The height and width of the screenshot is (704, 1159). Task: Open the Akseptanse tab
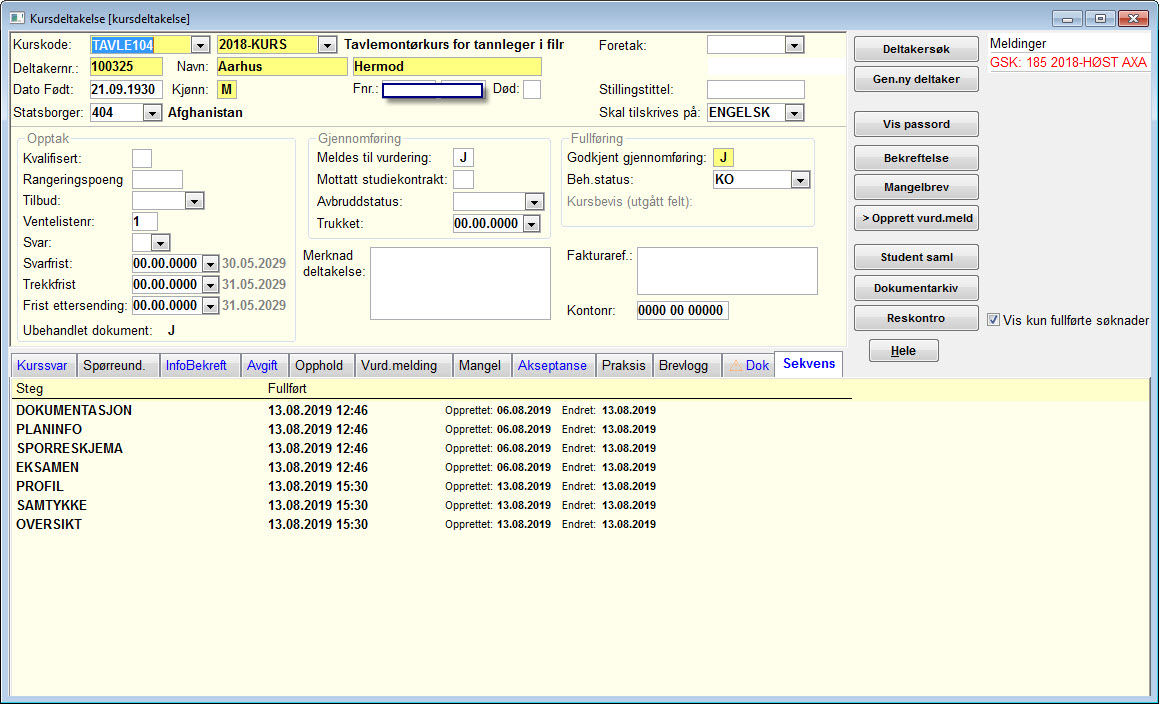point(552,365)
